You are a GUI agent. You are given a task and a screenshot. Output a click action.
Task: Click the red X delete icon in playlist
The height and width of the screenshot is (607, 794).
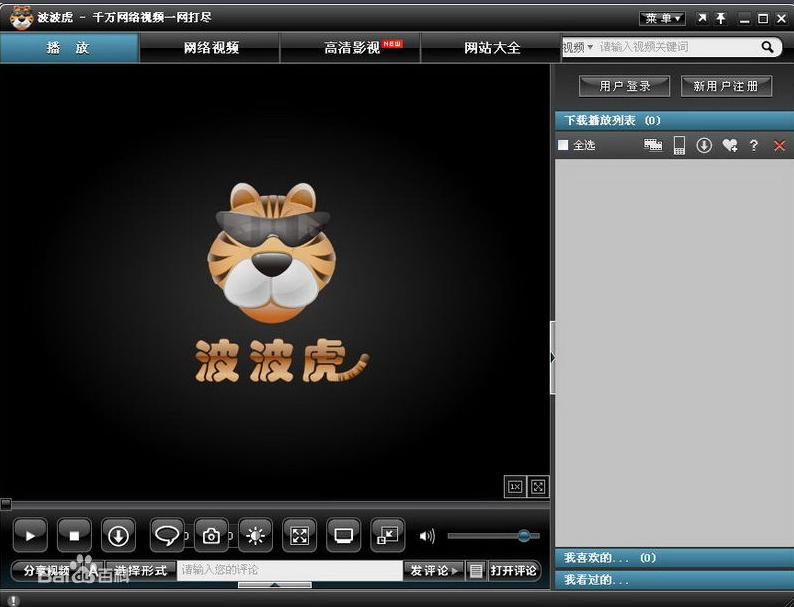click(780, 146)
